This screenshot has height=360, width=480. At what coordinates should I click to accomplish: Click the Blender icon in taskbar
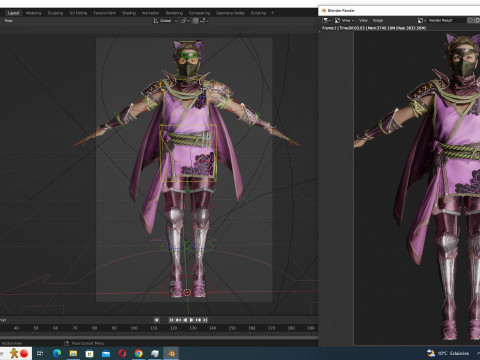pos(171,353)
